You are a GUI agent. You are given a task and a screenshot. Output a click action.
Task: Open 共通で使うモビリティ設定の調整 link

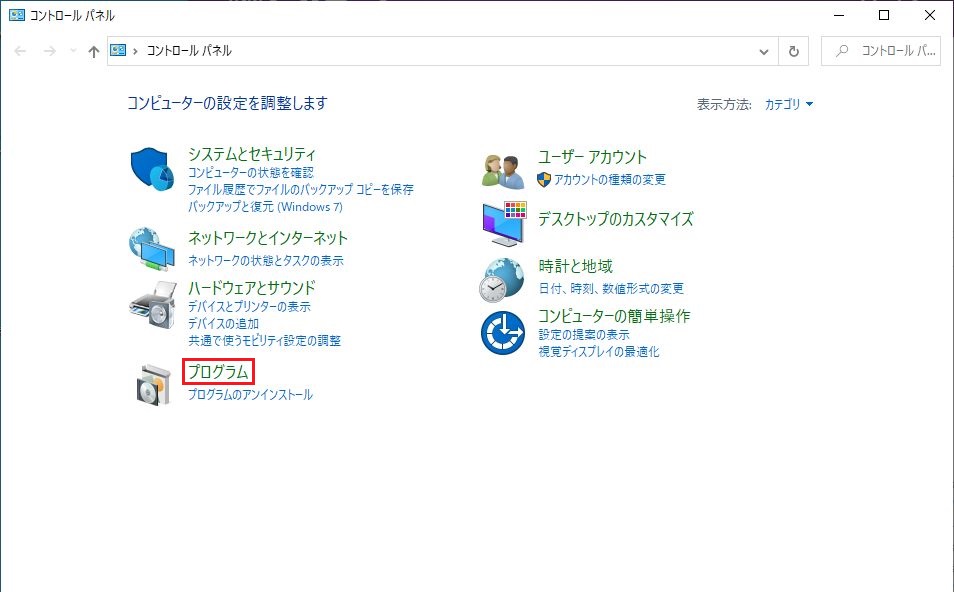point(264,341)
